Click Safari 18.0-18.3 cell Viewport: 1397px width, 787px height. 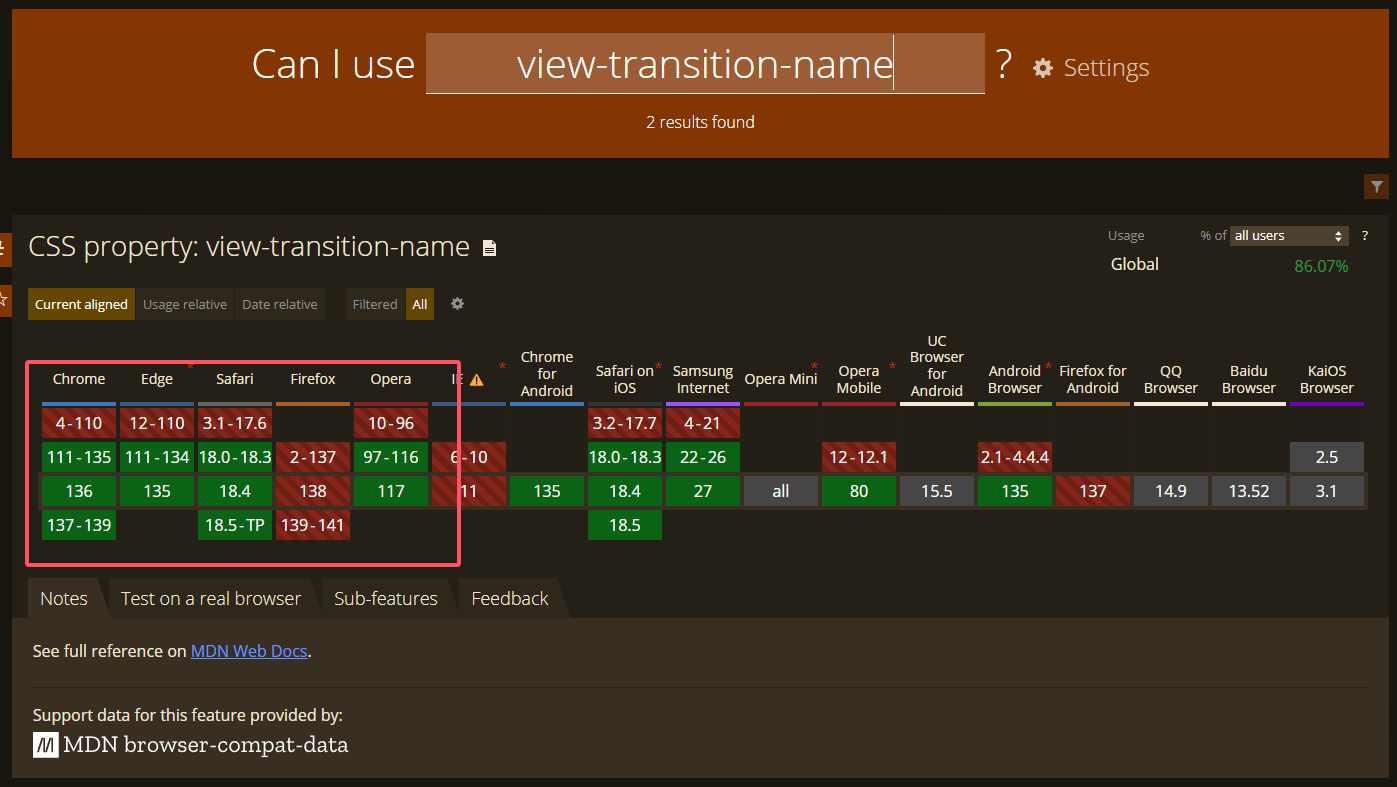pos(235,457)
